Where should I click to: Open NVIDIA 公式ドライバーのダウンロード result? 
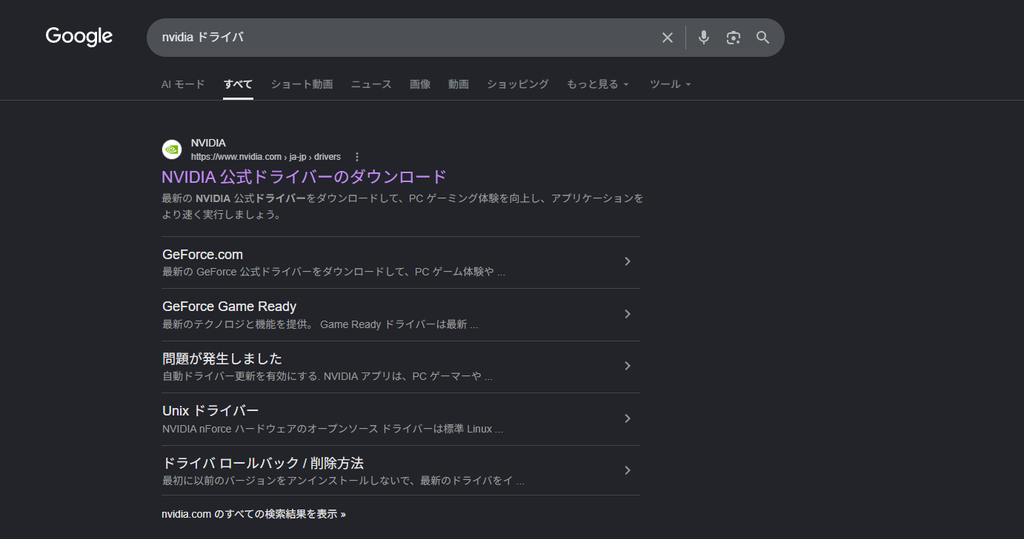304,177
